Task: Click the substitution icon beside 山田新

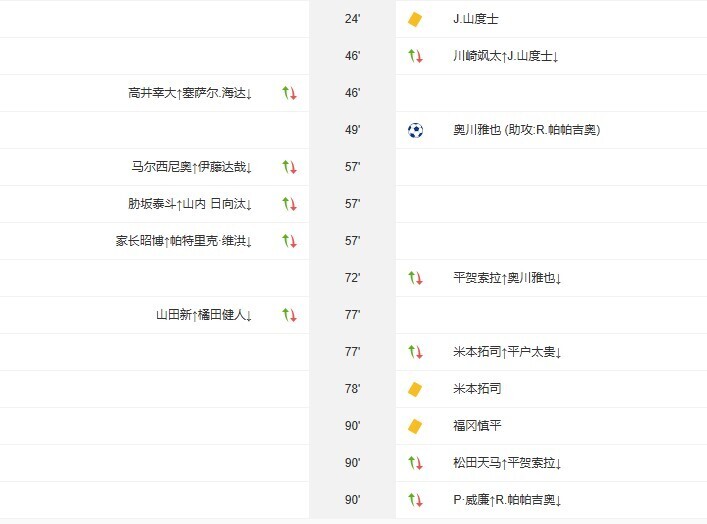Action: (x=290, y=315)
